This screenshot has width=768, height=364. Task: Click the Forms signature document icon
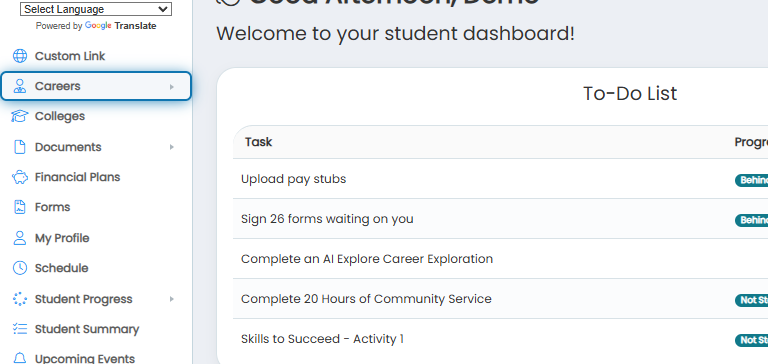pos(20,207)
